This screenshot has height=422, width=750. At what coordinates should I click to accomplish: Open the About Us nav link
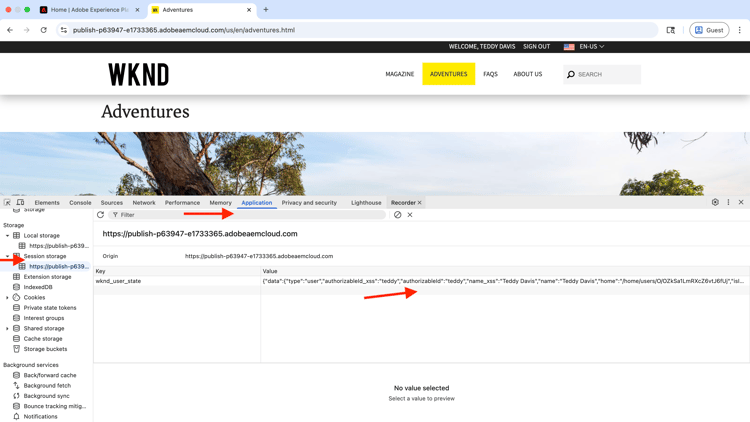[x=528, y=74]
